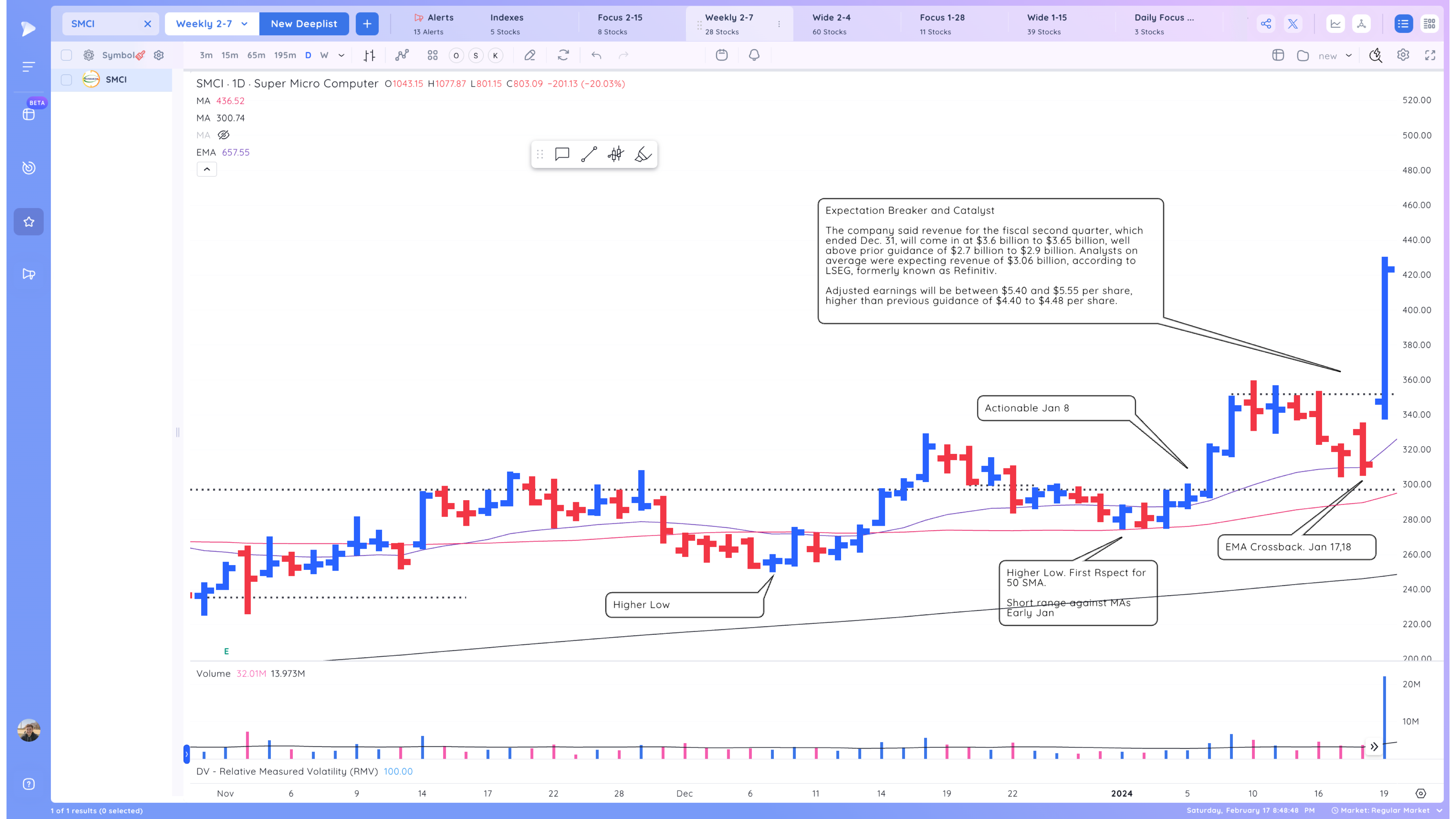This screenshot has height=819, width=1456.
Task: Open the history radar sidebar icon
Action: (x=29, y=168)
